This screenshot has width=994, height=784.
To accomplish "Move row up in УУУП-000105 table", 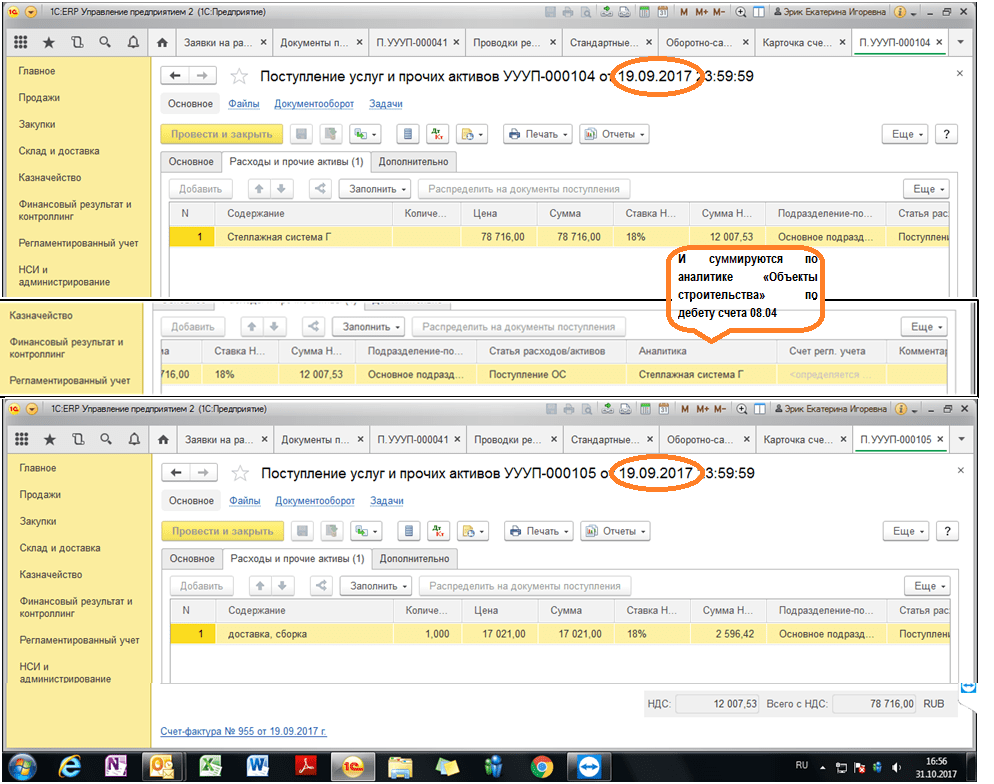I will tap(260, 586).
